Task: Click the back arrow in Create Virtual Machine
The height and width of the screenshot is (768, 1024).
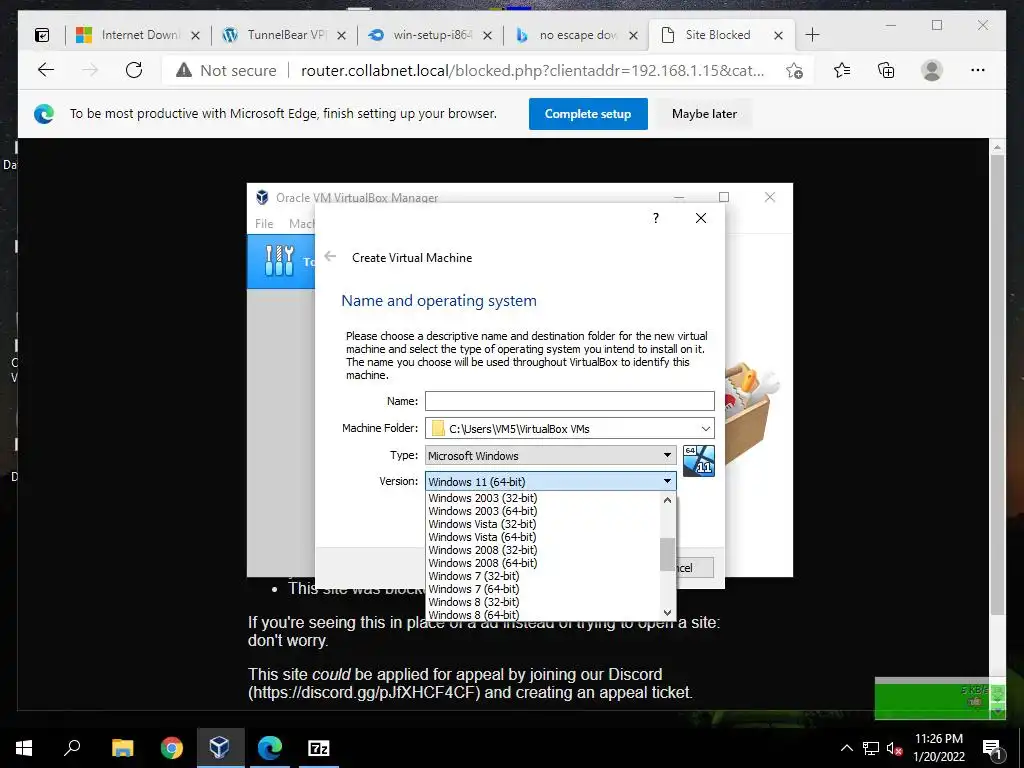Action: (330, 257)
